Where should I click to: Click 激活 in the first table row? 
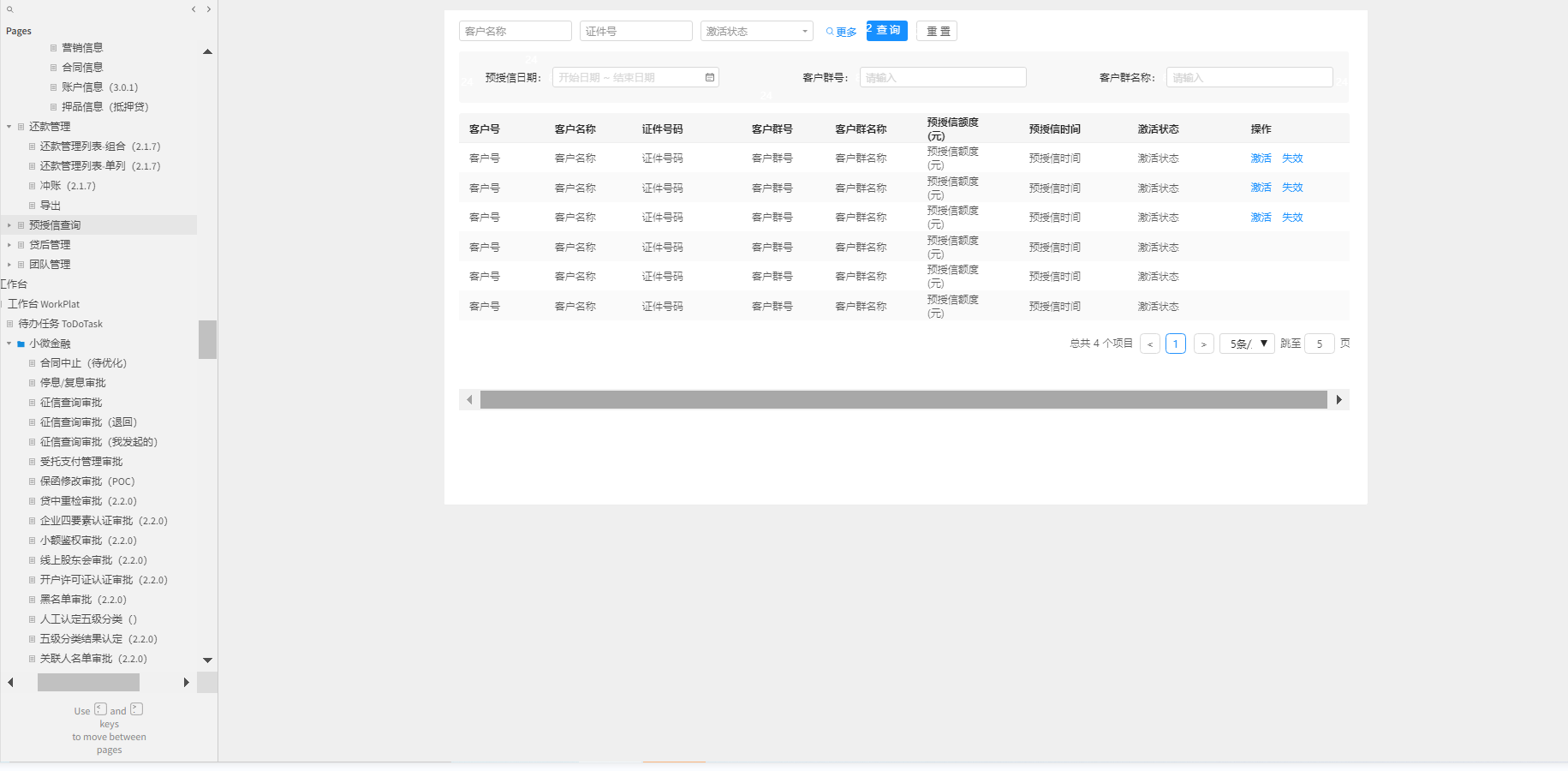pos(1261,158)
